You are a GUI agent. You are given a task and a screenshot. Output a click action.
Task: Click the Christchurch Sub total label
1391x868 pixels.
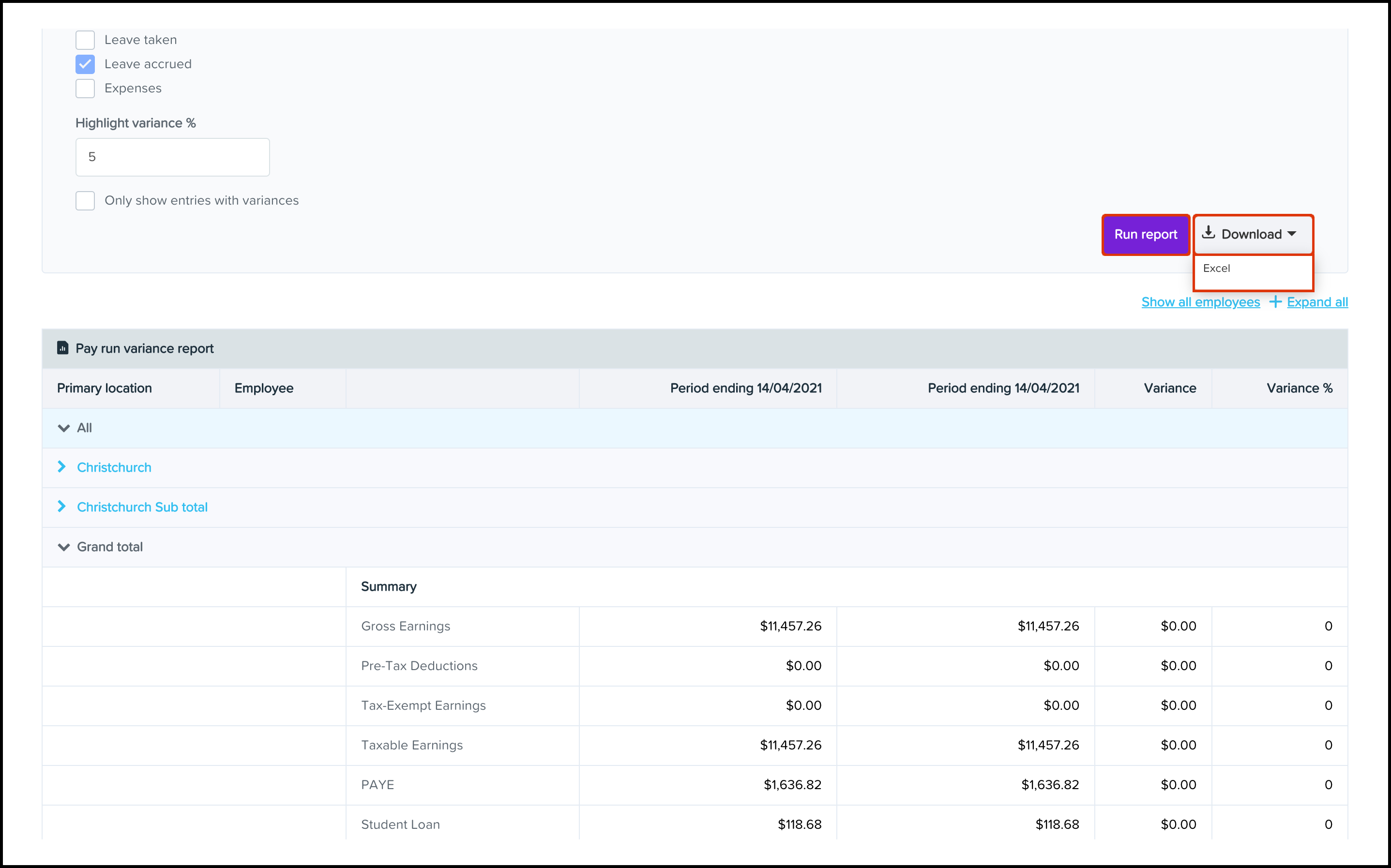142,508
